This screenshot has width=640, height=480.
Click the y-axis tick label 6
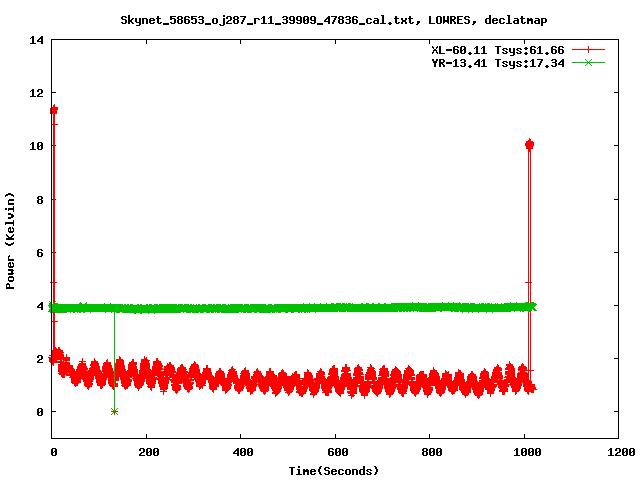pos(40,252)
